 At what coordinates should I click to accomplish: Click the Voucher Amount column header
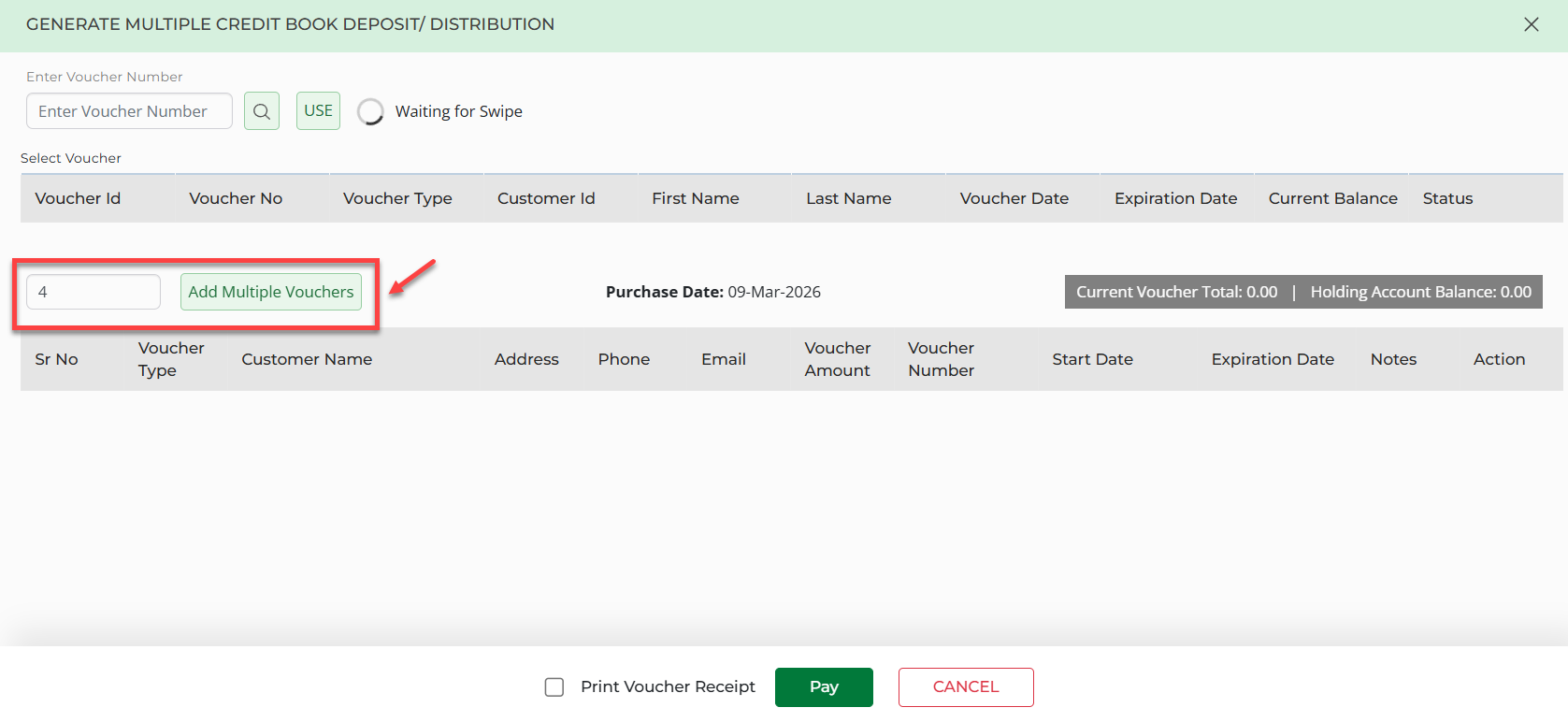coord(837,359)
